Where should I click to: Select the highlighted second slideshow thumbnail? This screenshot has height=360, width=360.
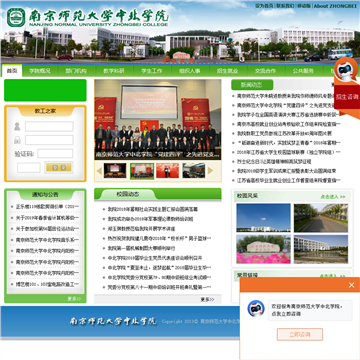[142, 171]
